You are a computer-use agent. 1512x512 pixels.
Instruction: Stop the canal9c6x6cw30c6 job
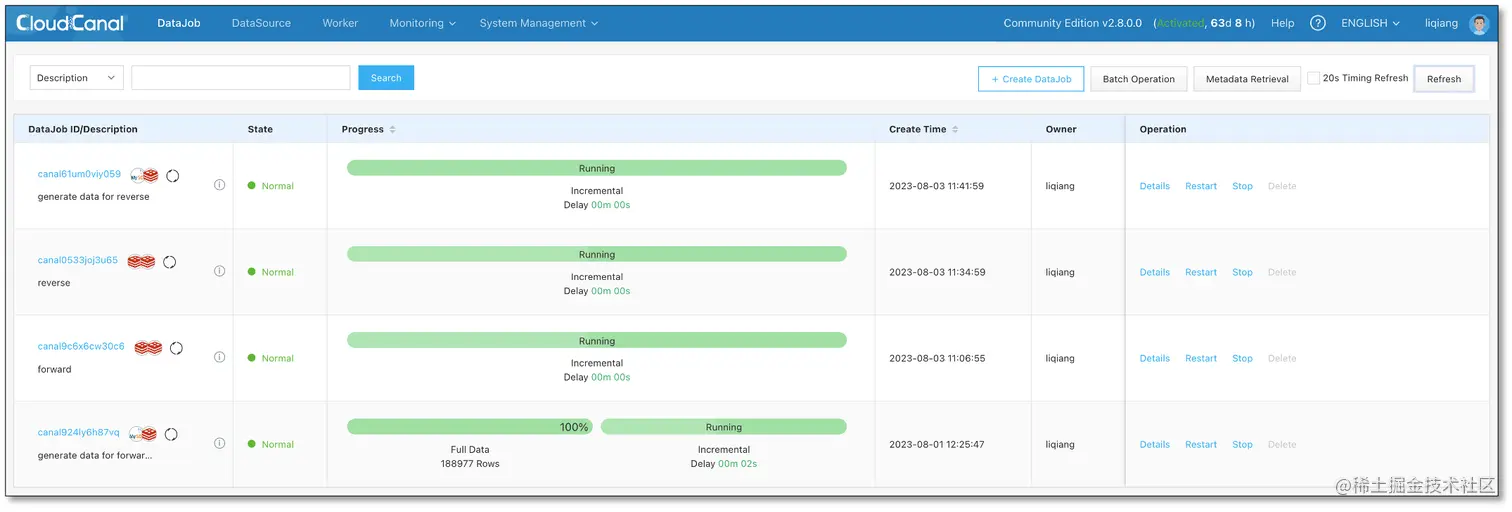(1242, 358)
